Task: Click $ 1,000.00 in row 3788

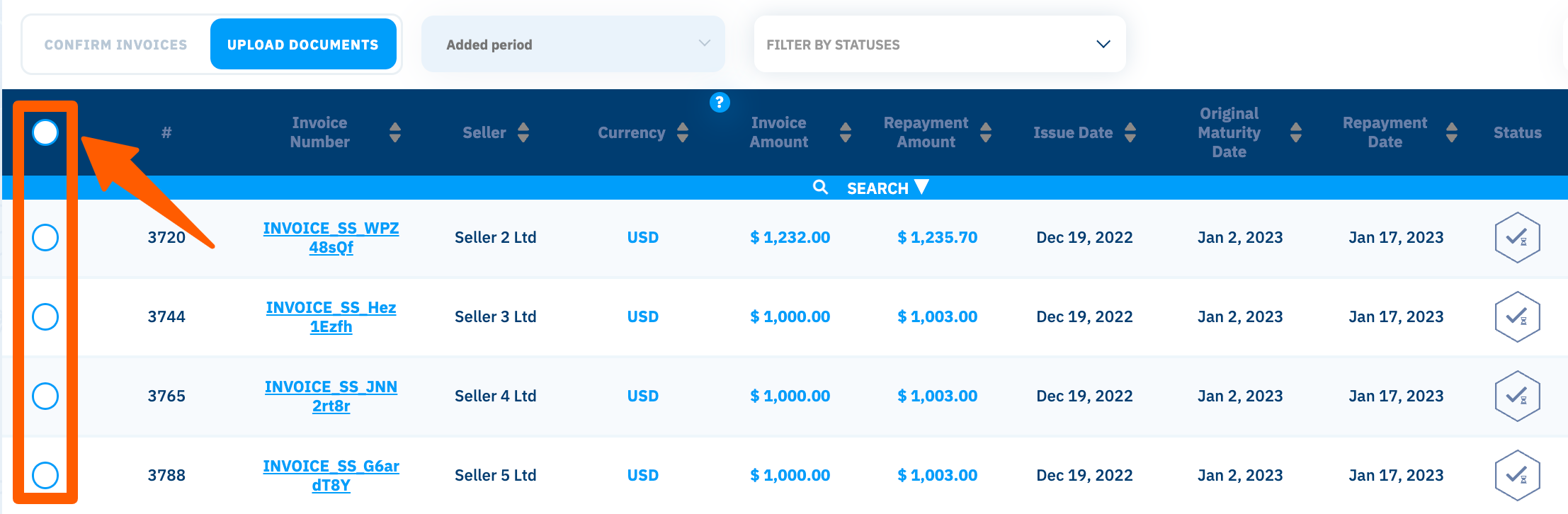Action: coord(790,475)
